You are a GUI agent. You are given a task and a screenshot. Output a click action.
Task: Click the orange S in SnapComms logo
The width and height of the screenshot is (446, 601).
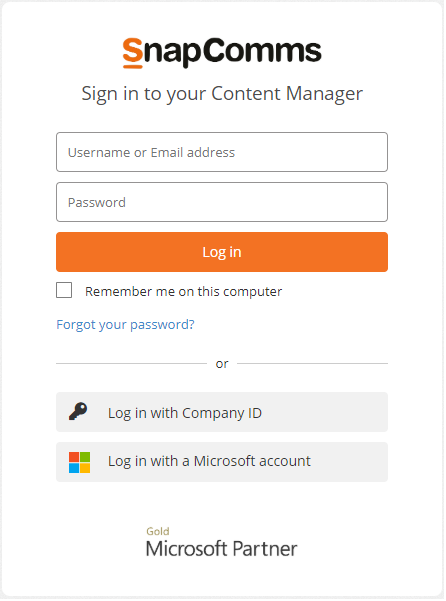[x=133, y=53]
